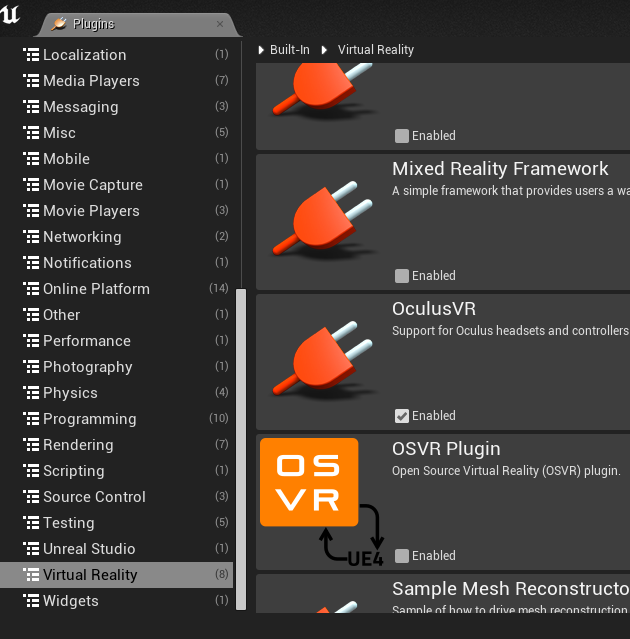Click the Media Players category list icon
The image size is (630, 639).
click(31, 81)
